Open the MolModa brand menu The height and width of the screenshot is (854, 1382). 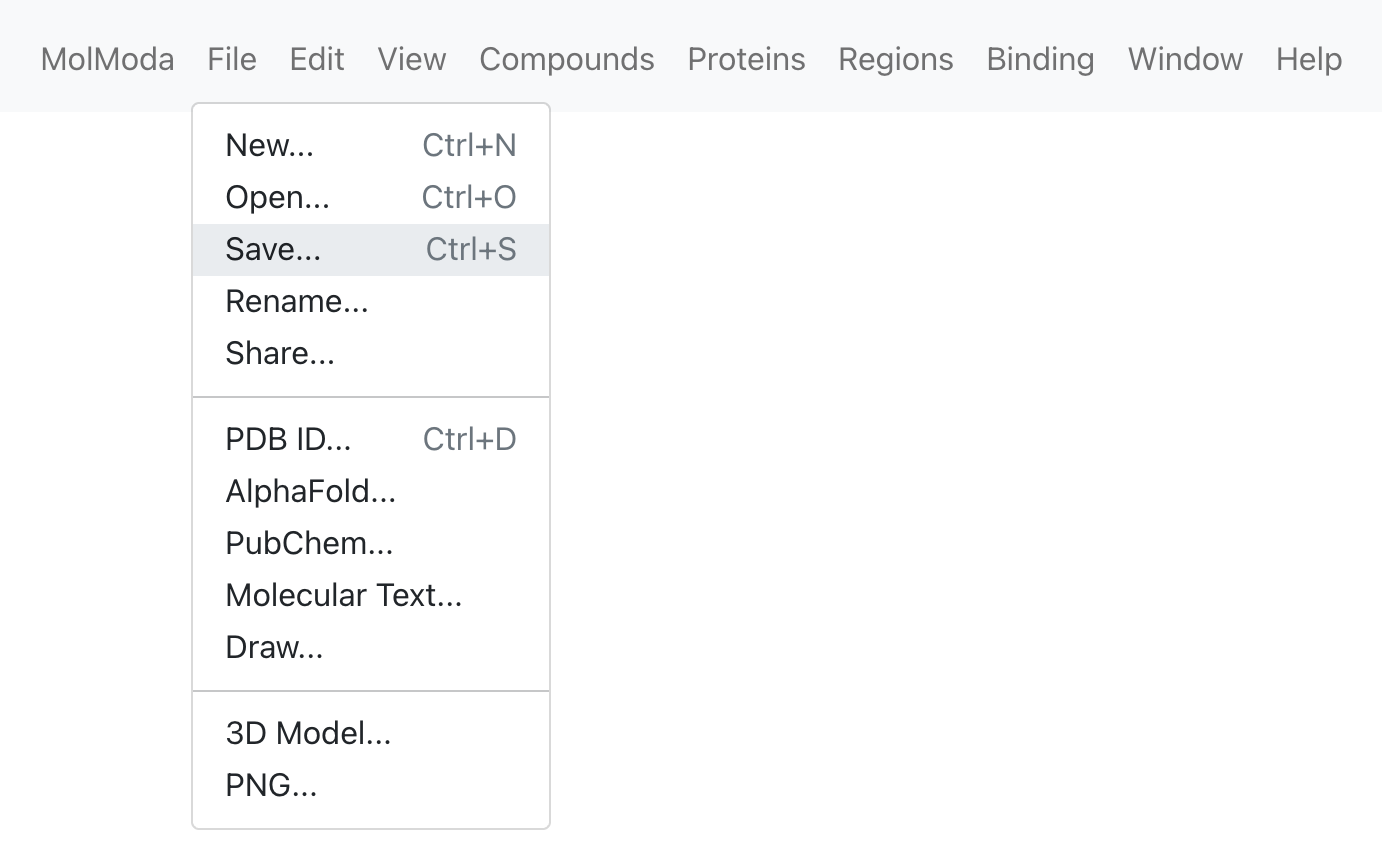click(107, 59)
